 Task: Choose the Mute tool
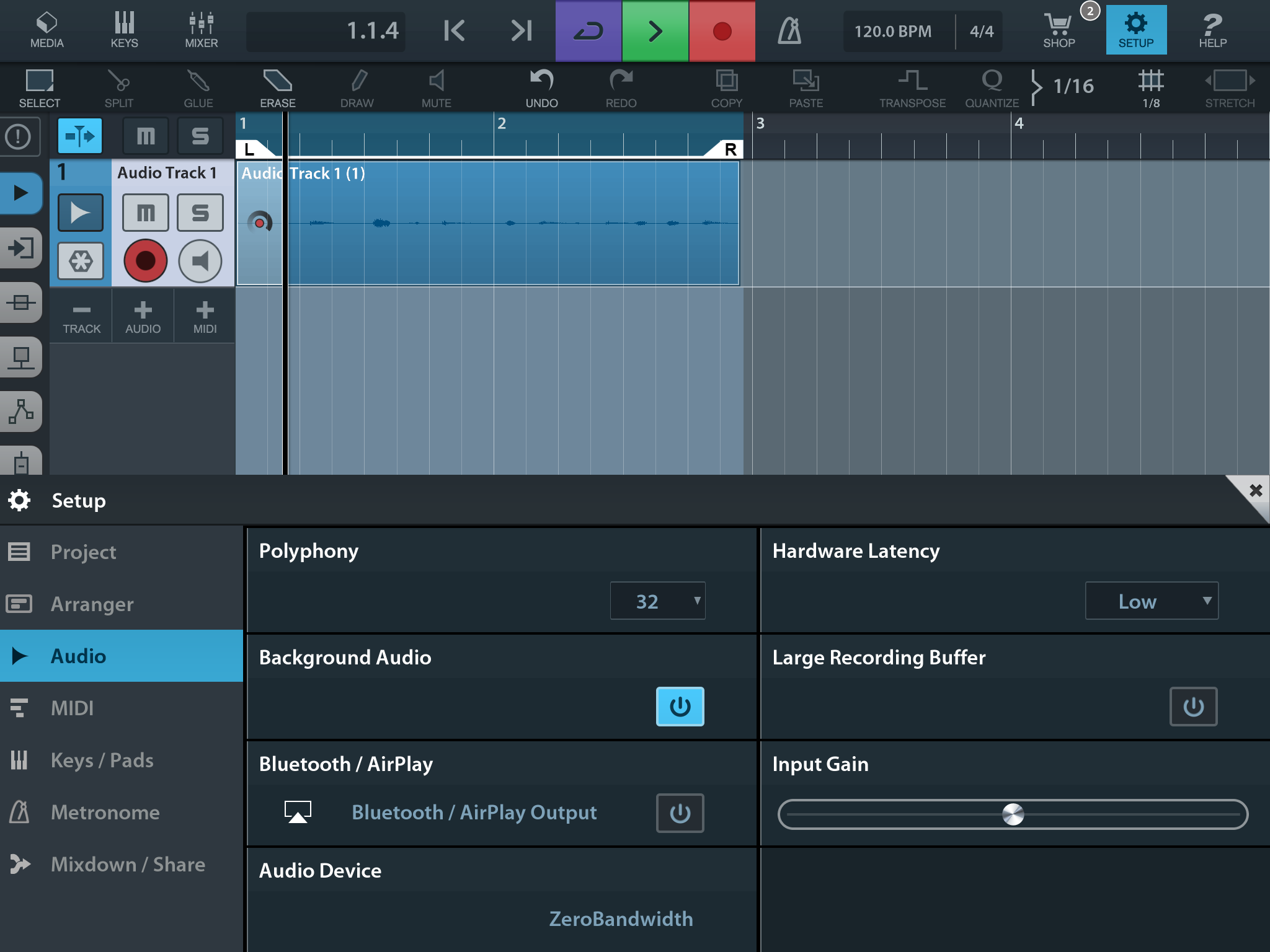(437, 87)
